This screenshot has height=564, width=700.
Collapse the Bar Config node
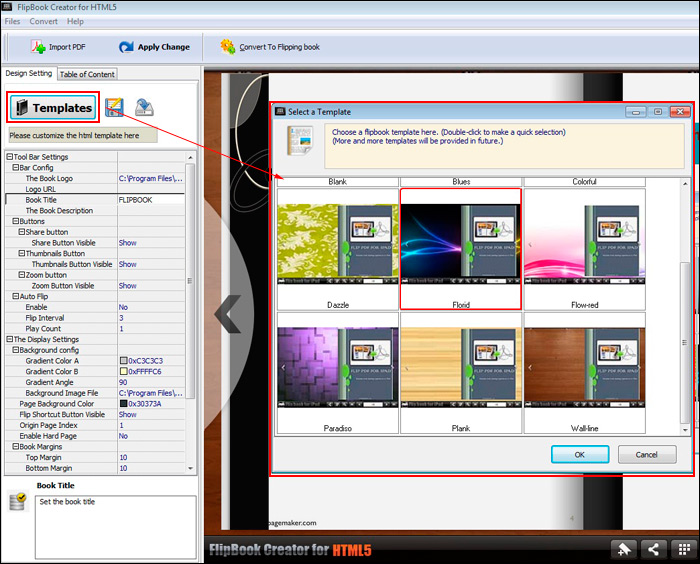[16, 167]
